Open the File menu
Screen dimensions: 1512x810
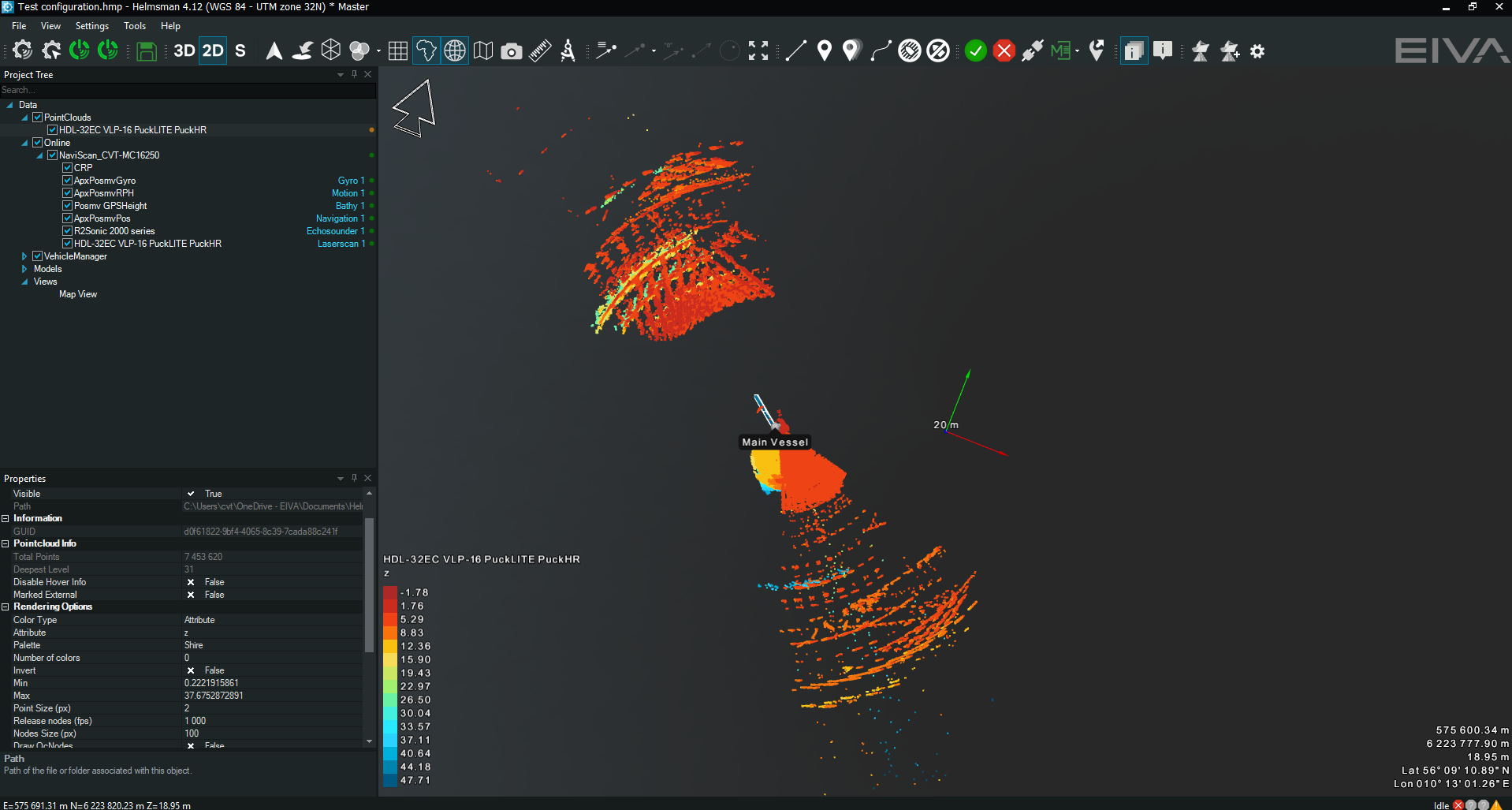coord(19,26)
